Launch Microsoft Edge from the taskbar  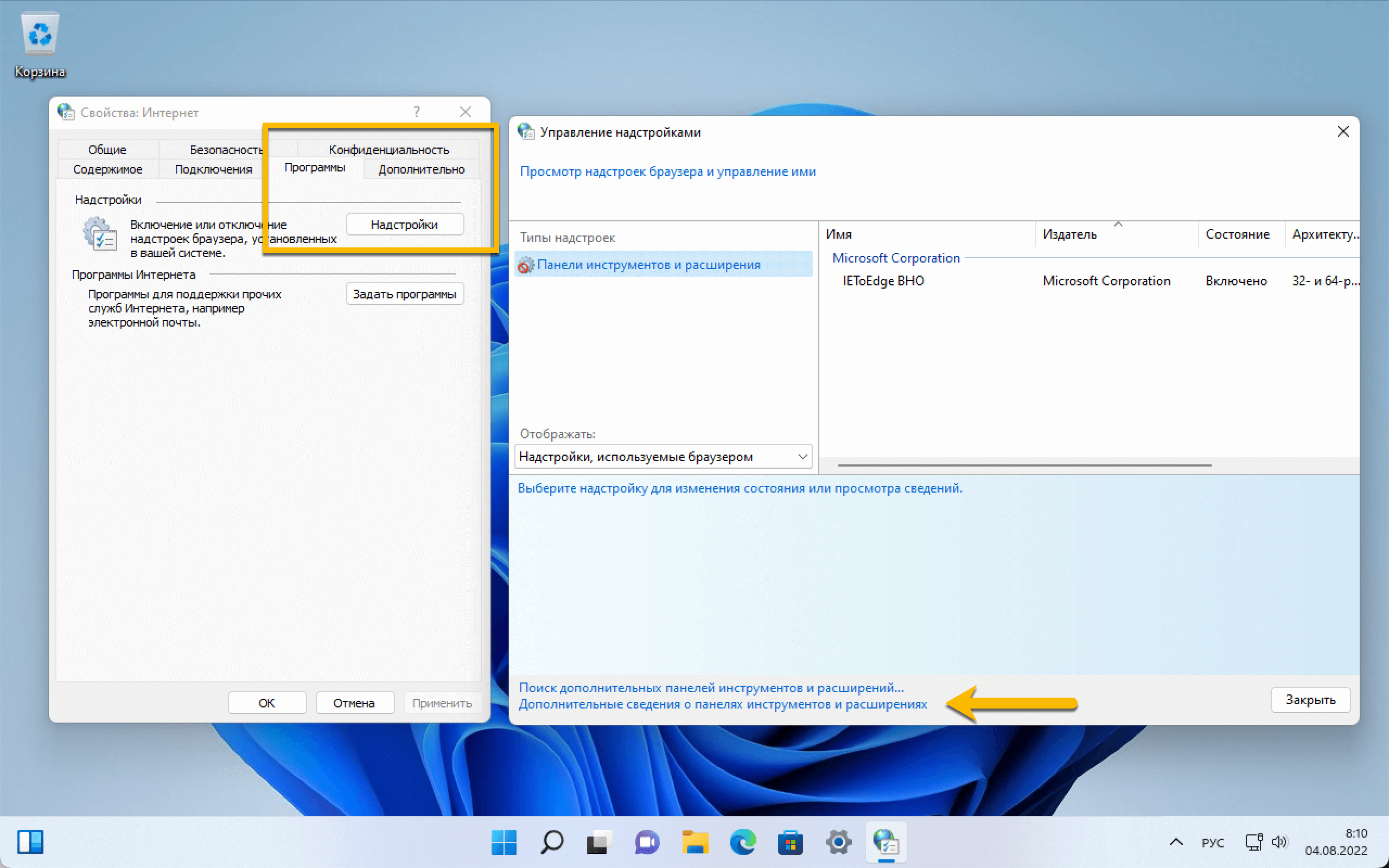pos(743,842)
